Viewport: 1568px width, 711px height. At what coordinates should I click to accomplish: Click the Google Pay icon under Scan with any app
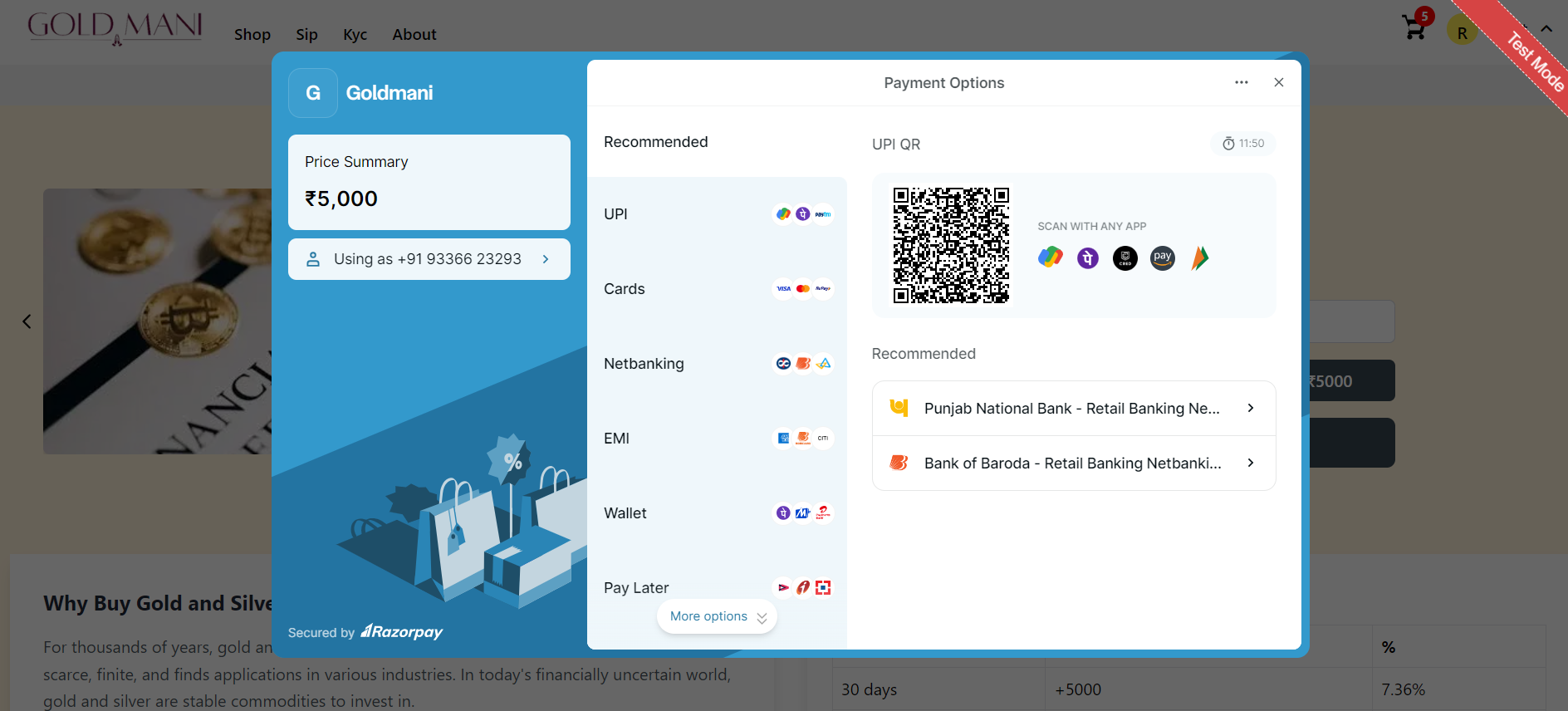coord(1051,257)
